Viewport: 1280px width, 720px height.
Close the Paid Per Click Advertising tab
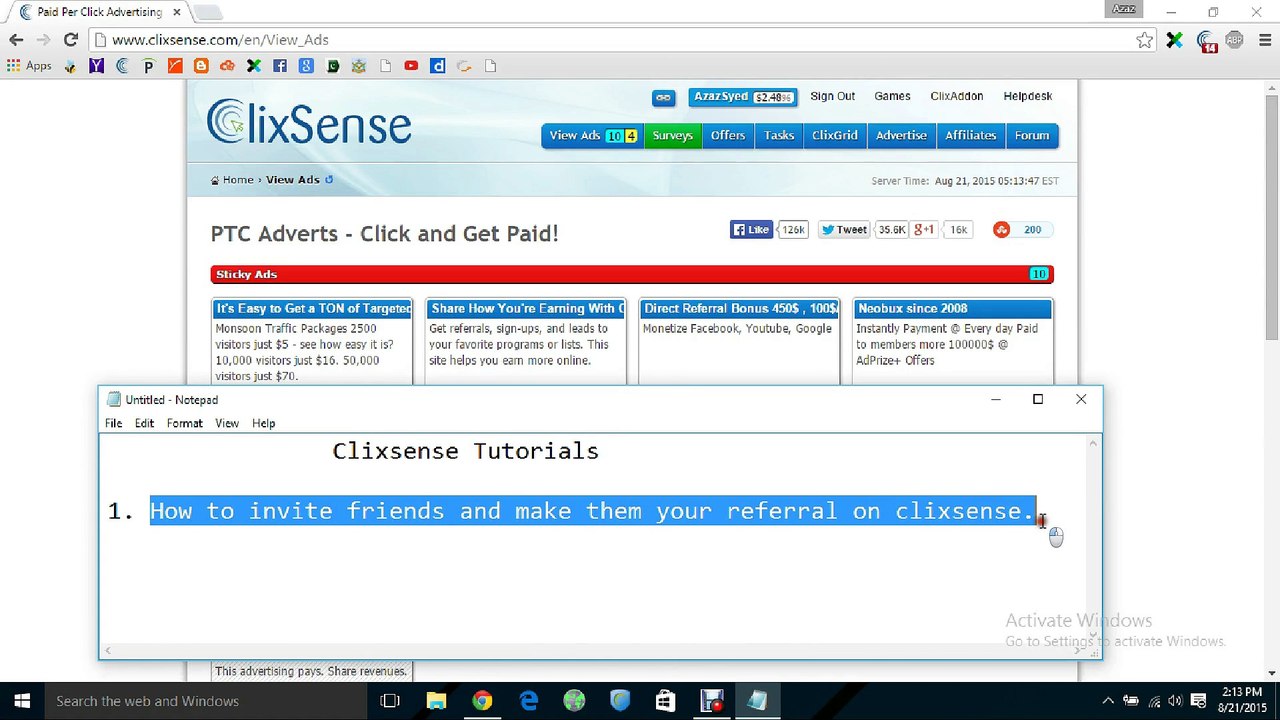177,12
